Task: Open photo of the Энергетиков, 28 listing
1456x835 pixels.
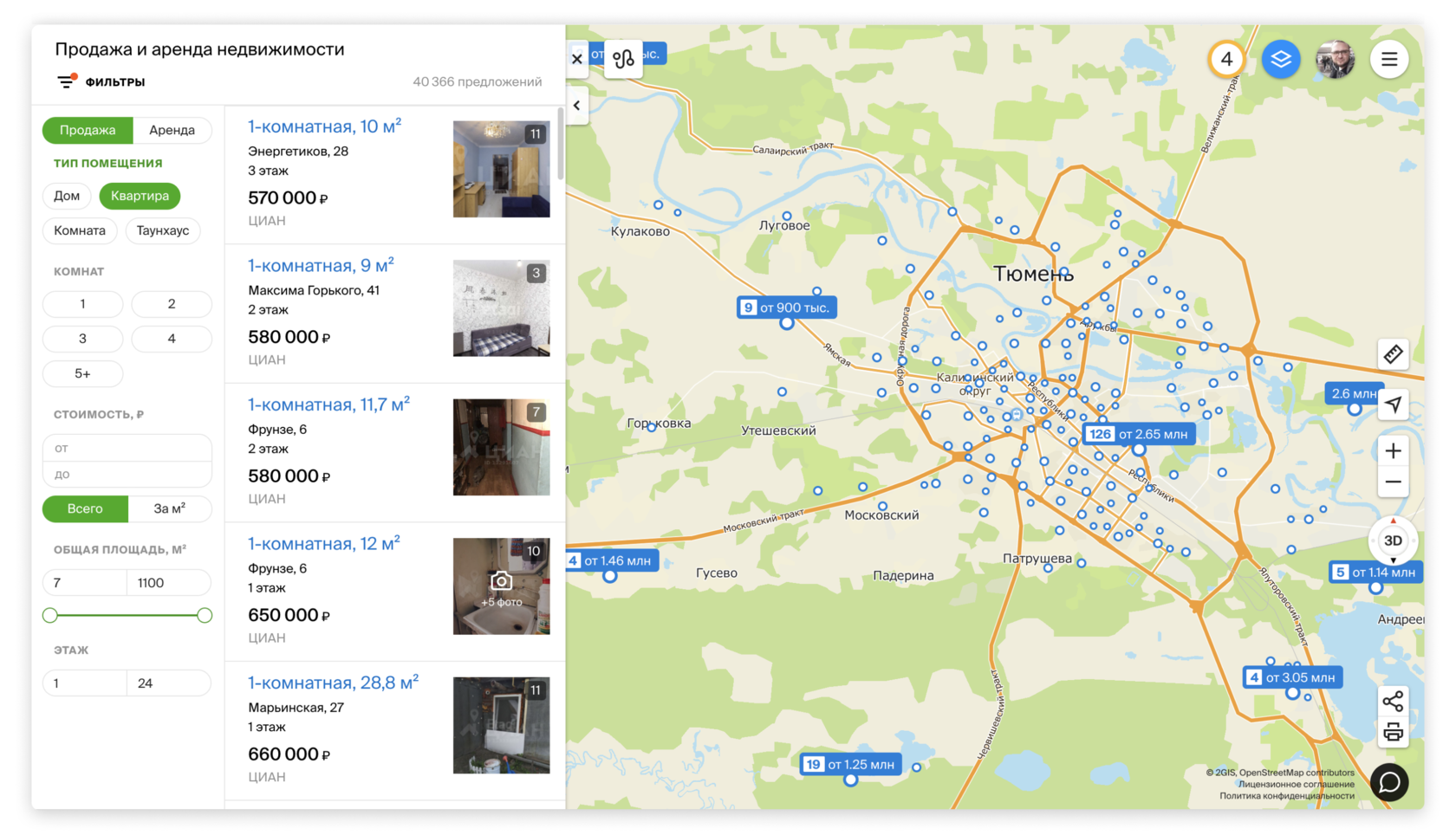Action: (501, 169)
